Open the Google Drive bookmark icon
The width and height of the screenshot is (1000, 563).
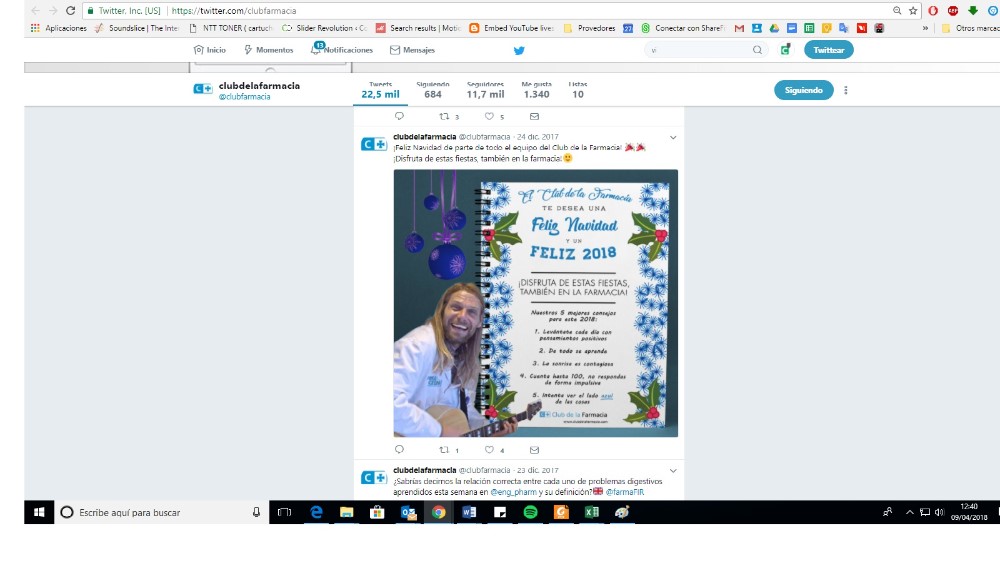(774, 28)
